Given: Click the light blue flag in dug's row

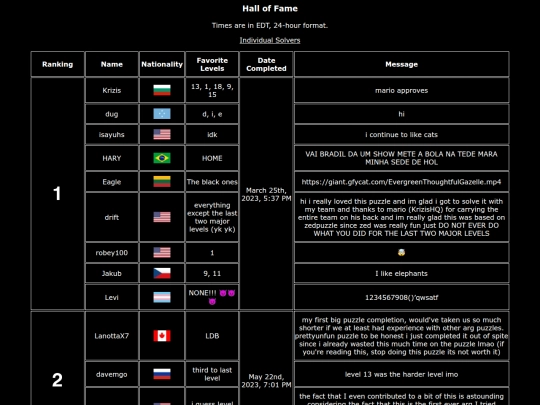Looking at the screenshot, I should 162,114.
